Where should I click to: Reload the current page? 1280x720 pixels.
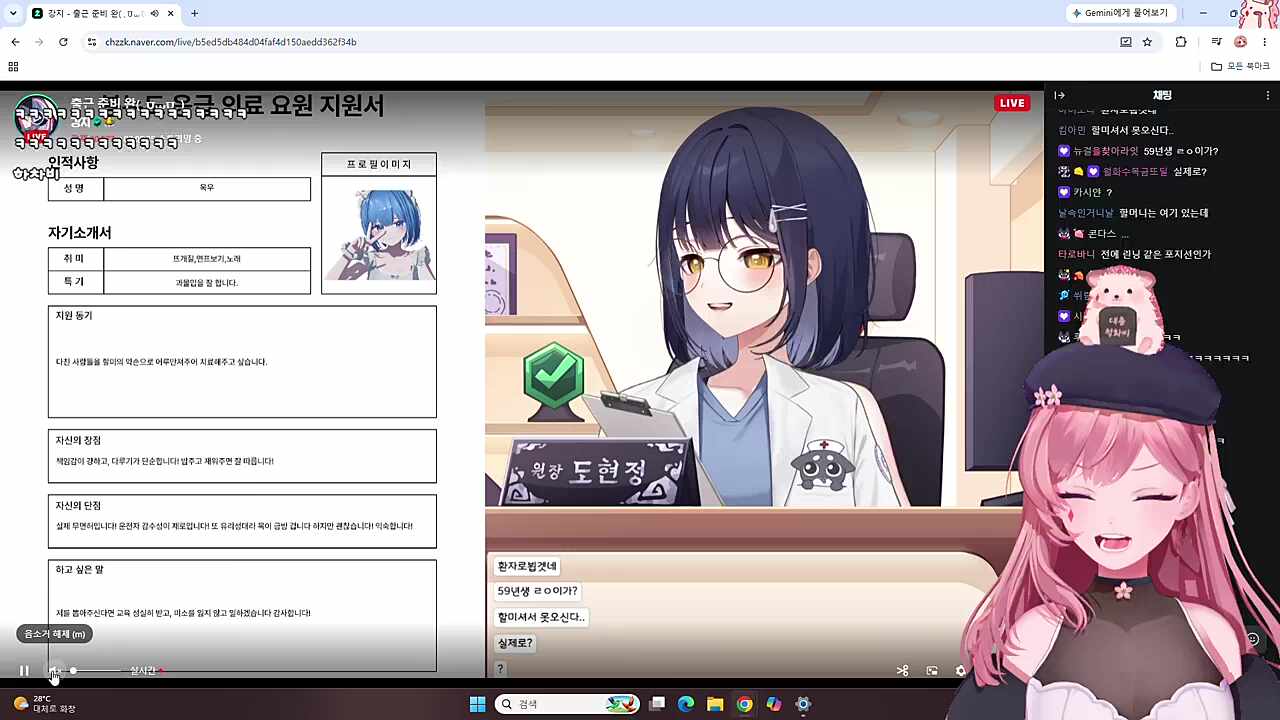point(63,42)
